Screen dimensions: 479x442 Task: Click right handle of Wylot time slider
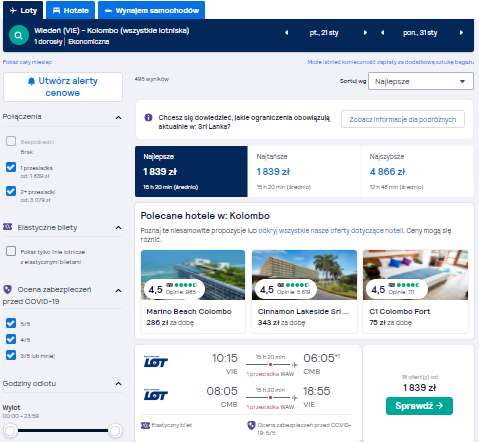click(115, 431)
